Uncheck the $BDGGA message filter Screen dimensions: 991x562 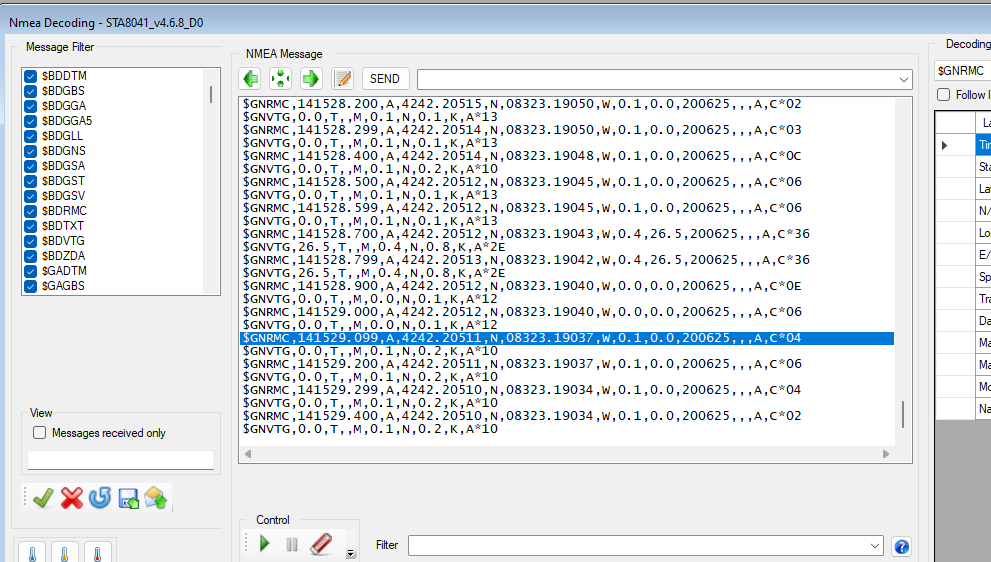[x=30, y=106]
